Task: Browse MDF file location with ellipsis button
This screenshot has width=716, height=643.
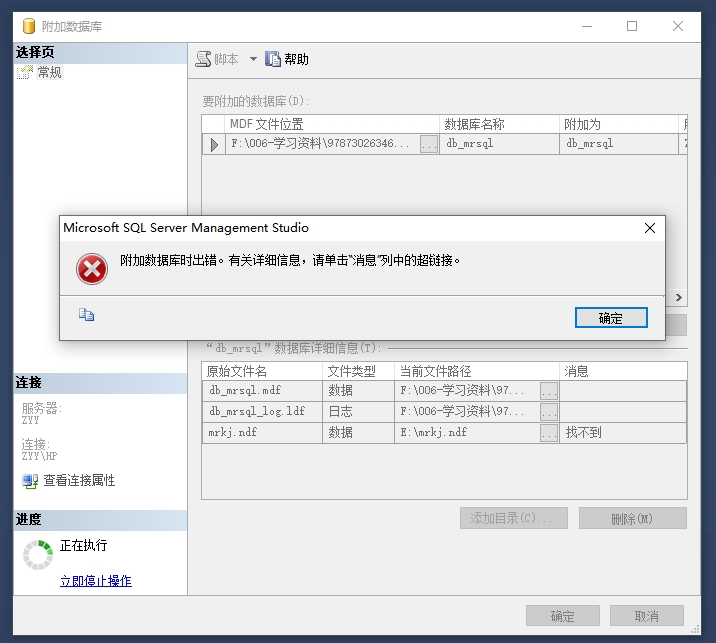Action: coord(429,144)
